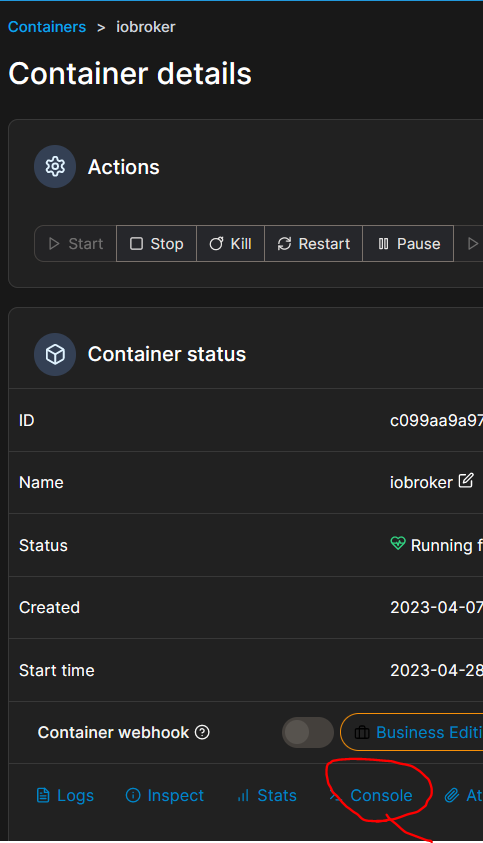The image size is (483, 843).
Task: Click the Pause bars icon
Action: tap(383, 244)
